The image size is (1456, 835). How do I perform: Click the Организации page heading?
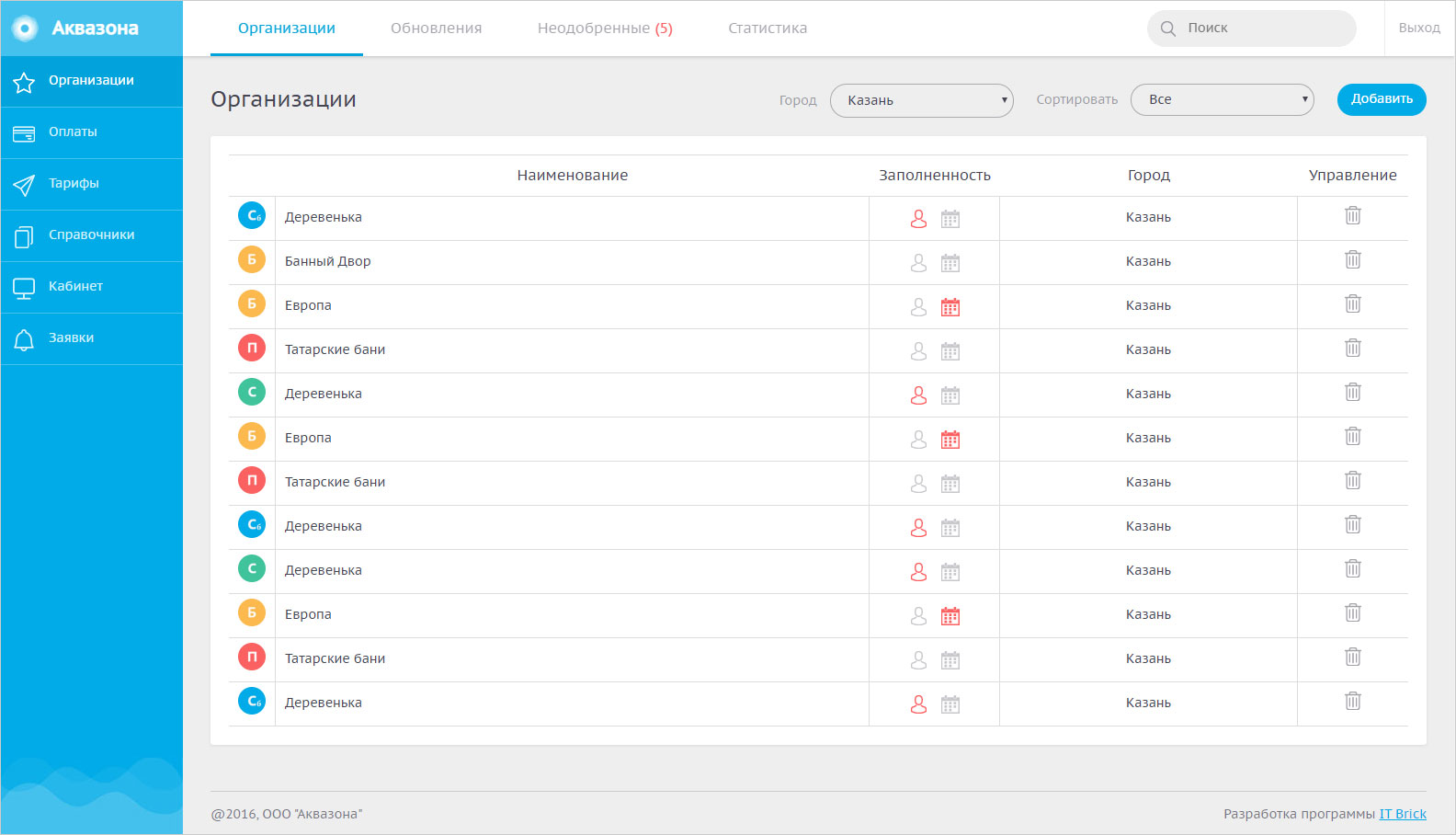pyautogui.click(x=283, y=99)
